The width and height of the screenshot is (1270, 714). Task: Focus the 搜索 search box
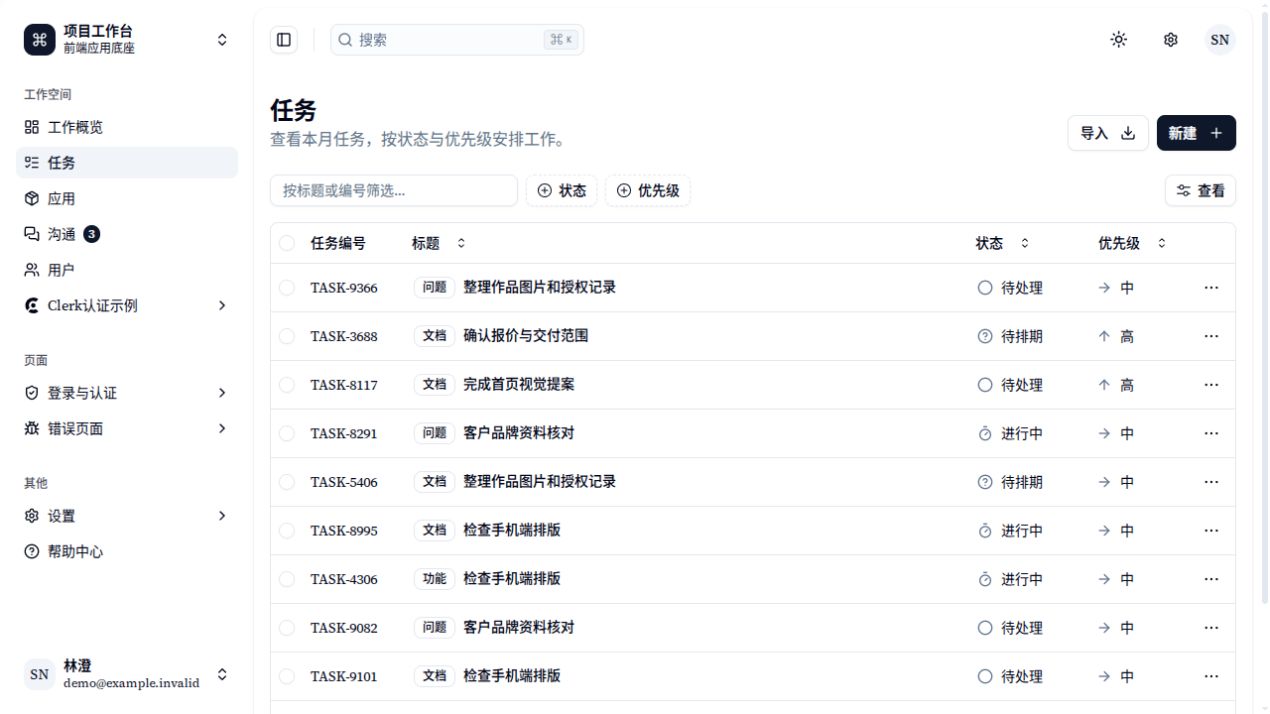click(x=457, y=40)
